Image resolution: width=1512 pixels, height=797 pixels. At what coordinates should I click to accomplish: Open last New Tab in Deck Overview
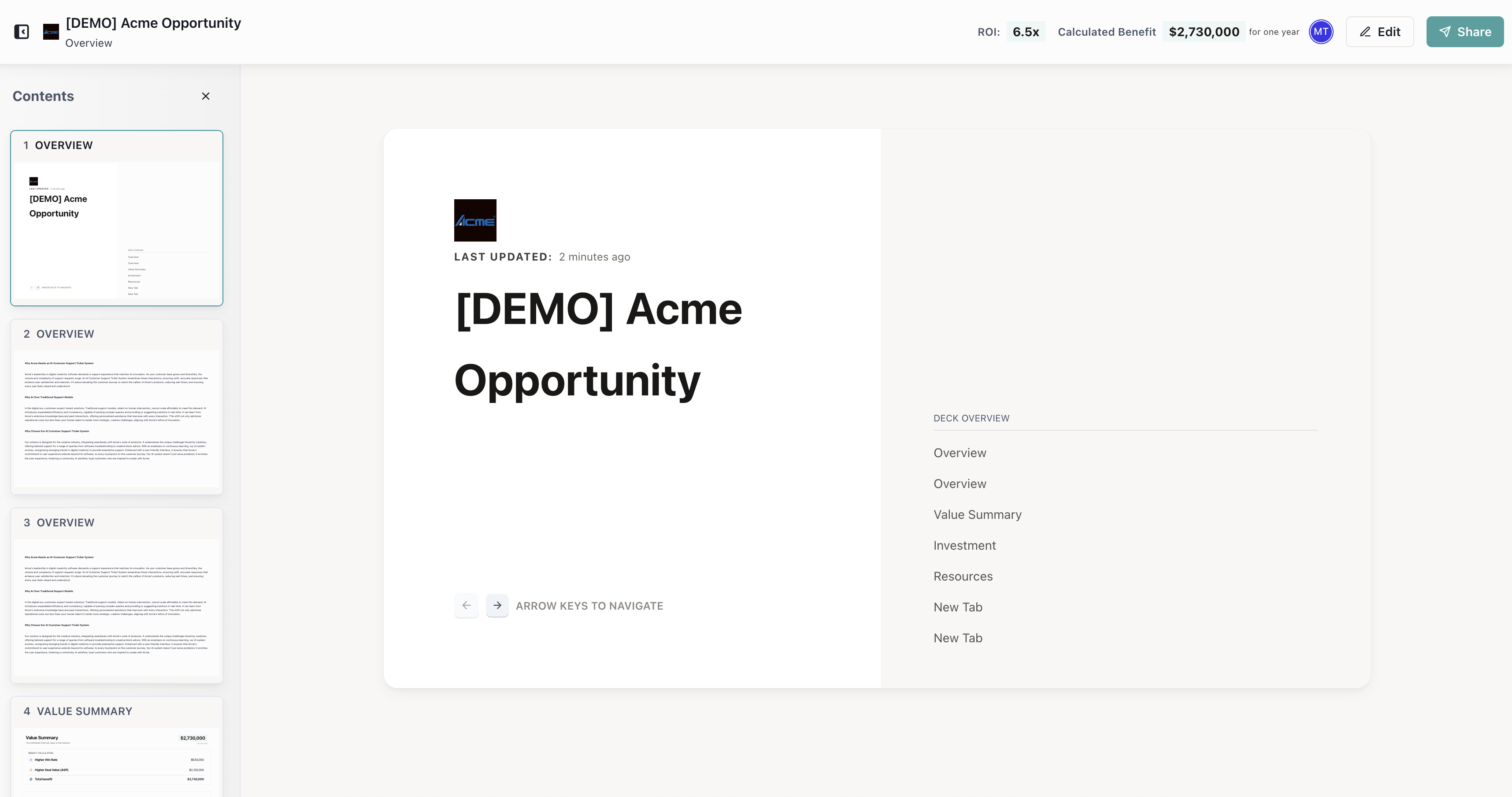[957, 638]
